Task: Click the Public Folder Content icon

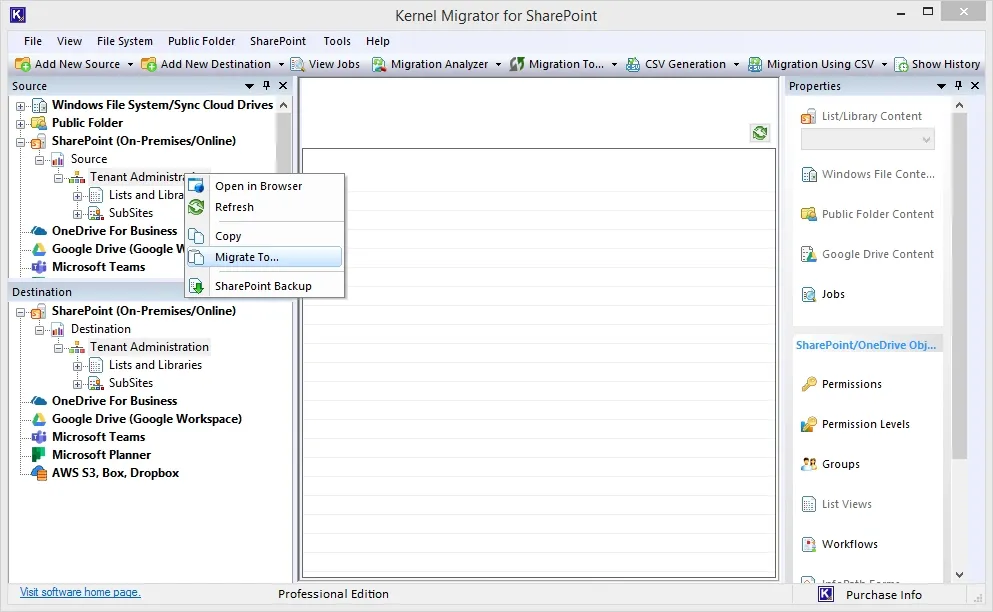Action: point(809,214)
